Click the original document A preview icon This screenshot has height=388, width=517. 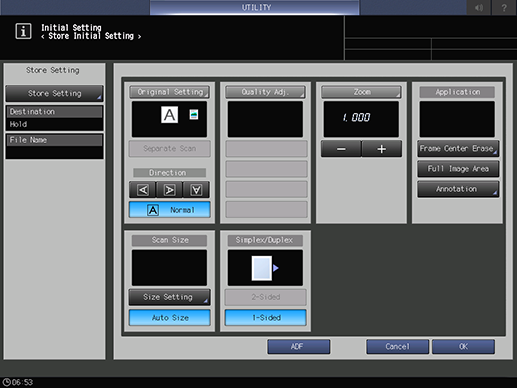point(169,115)
